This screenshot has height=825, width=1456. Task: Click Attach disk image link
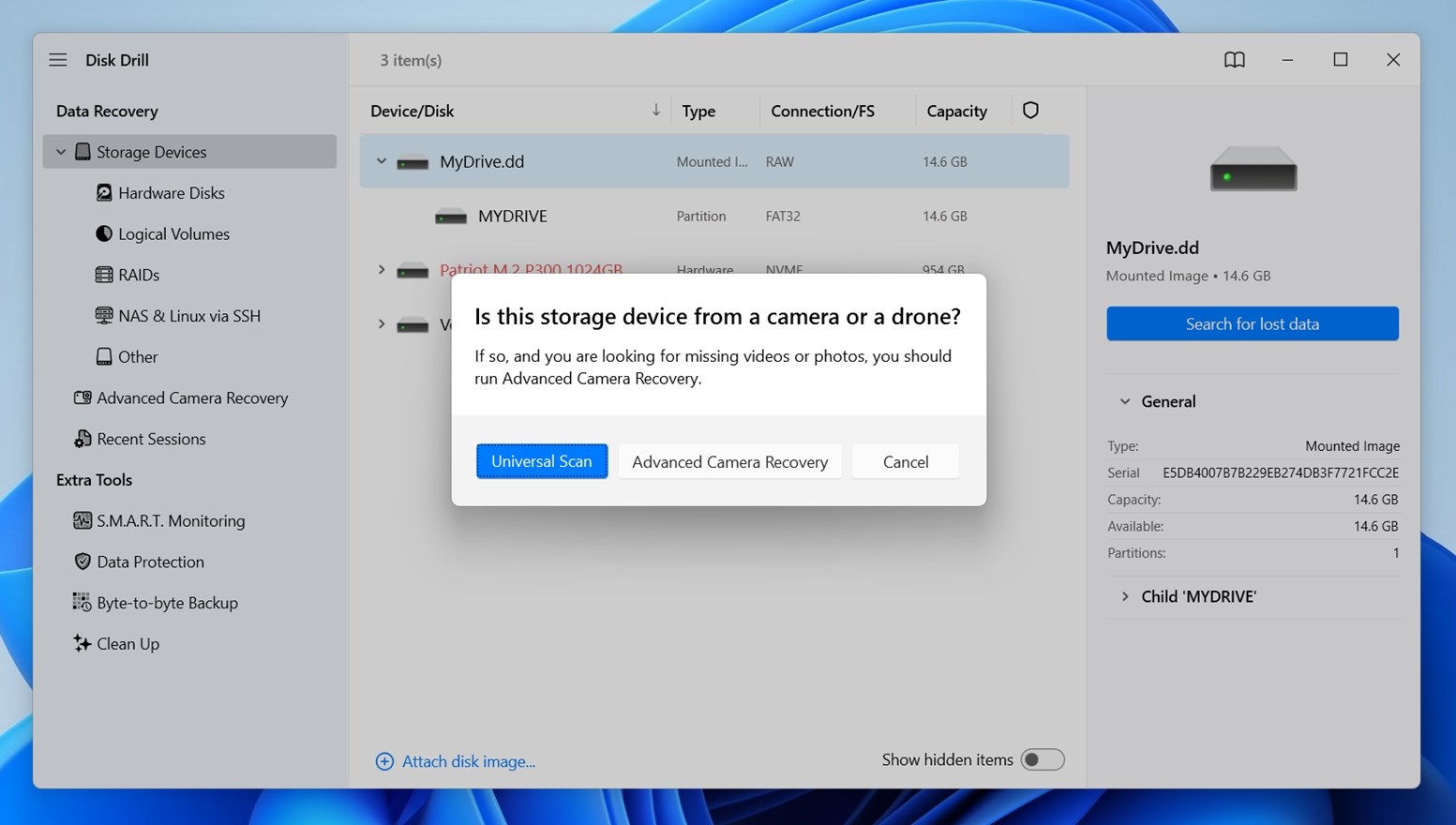point(469,761)
